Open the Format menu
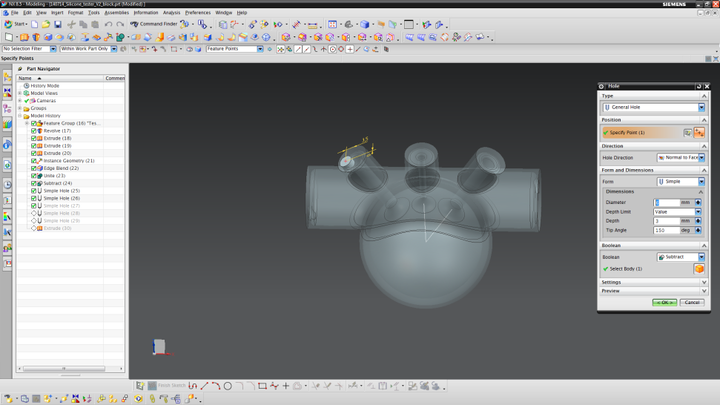Screen dimensions: 720x405 (75, 13)
